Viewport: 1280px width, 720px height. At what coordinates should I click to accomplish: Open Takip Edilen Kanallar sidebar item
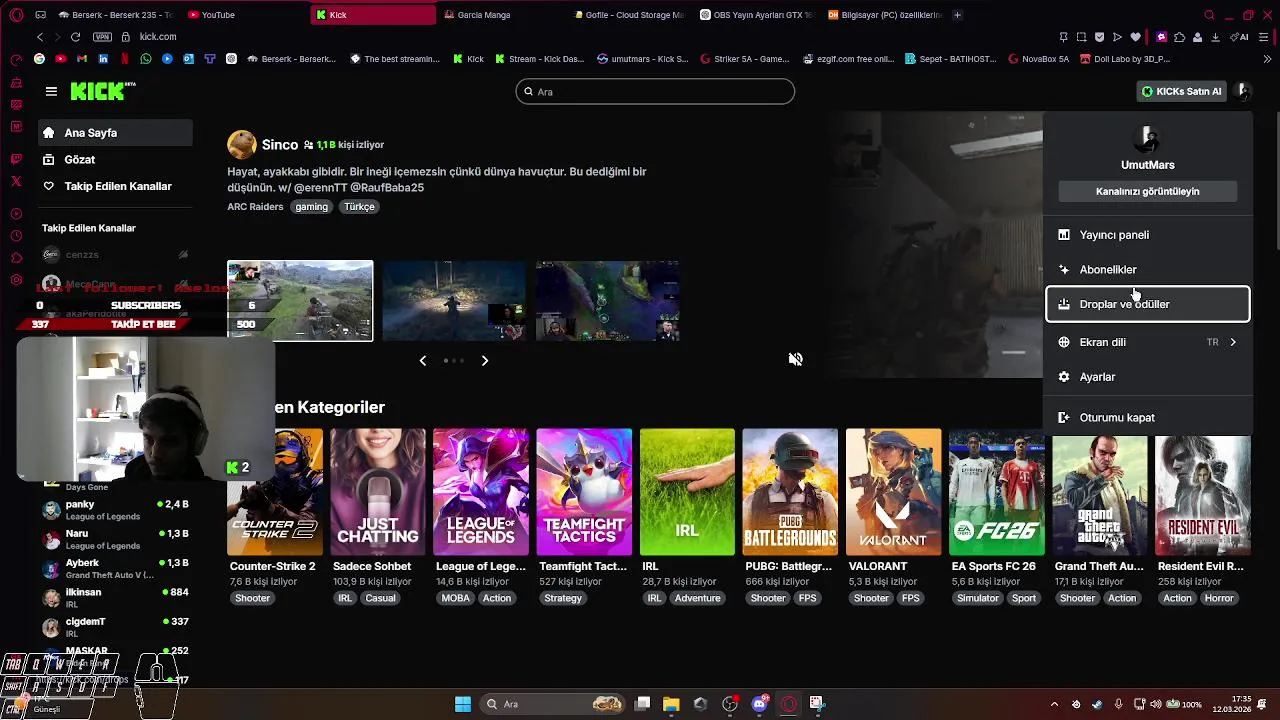pyautogui.click(x=116, y=186)
